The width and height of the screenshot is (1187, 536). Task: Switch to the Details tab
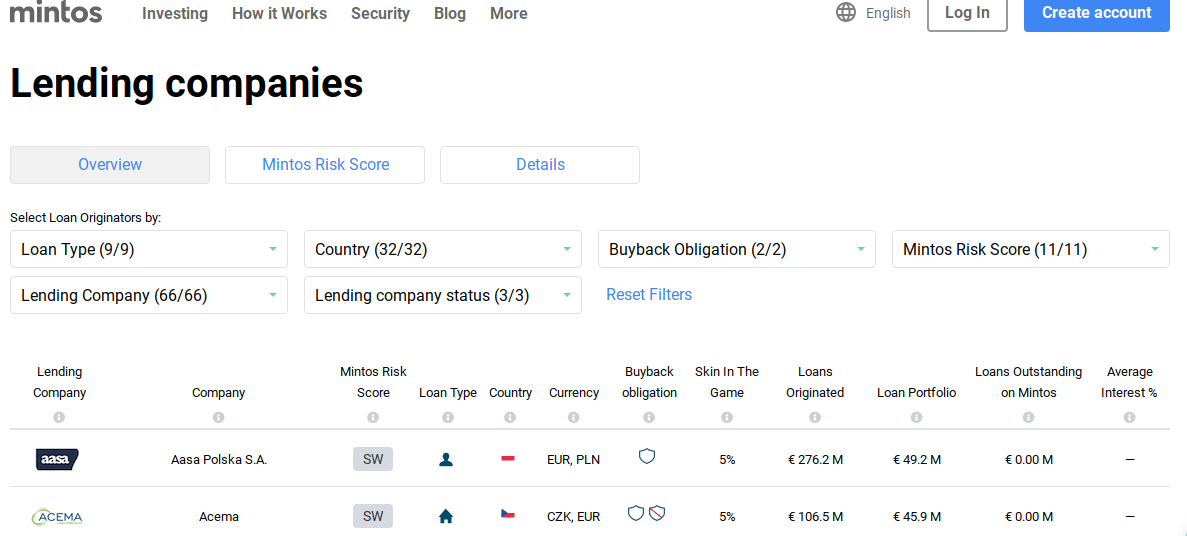540,164
